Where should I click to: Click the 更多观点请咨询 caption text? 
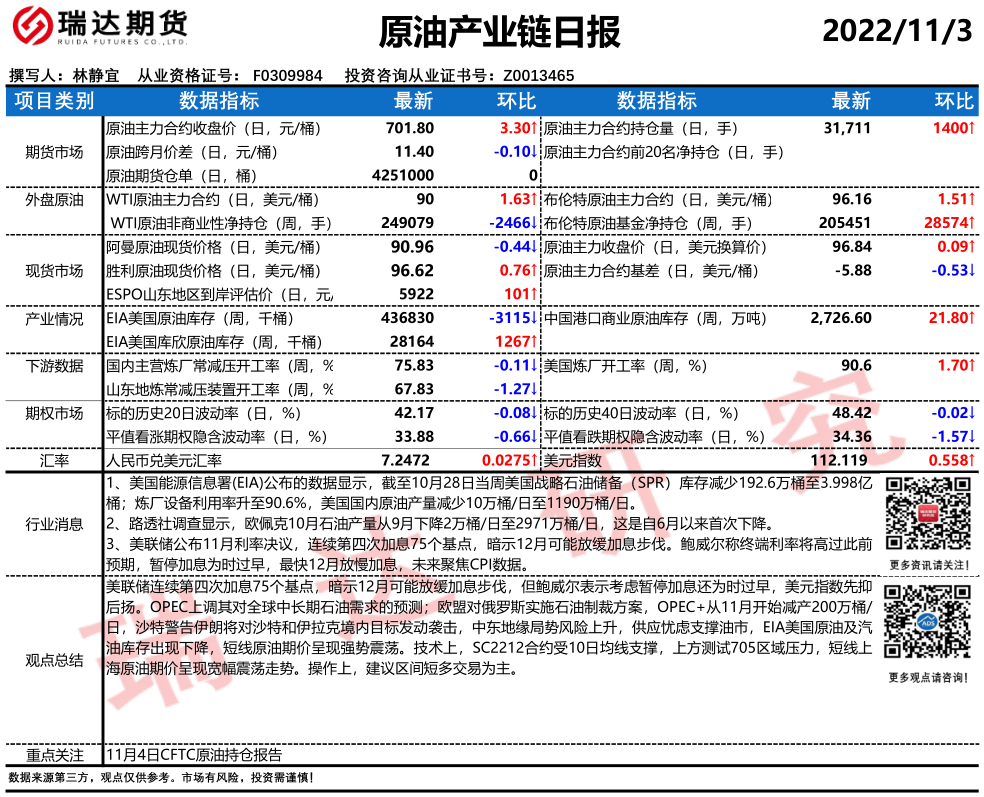(927, 678)
